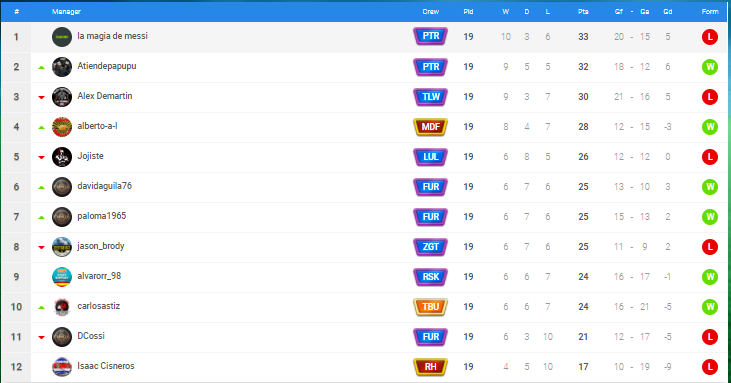
Task: Click the red L form indicator for la magia de messi
Action: pyautogui.click(x=710, y=37)
